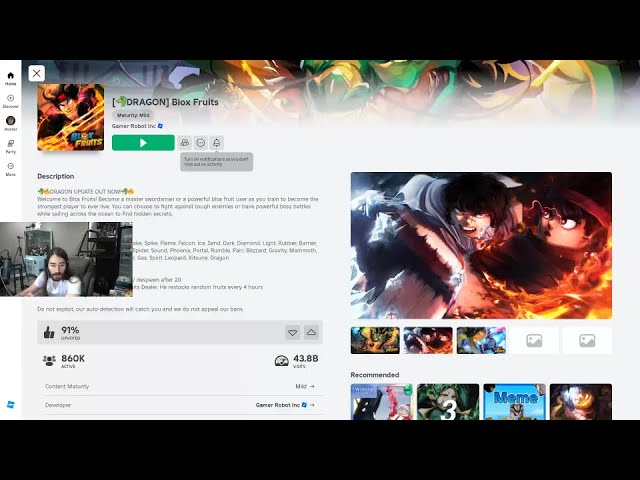Screen dimensions: 640x480
Task: Open the recommended Meme game tile
Action: (514, 402)
